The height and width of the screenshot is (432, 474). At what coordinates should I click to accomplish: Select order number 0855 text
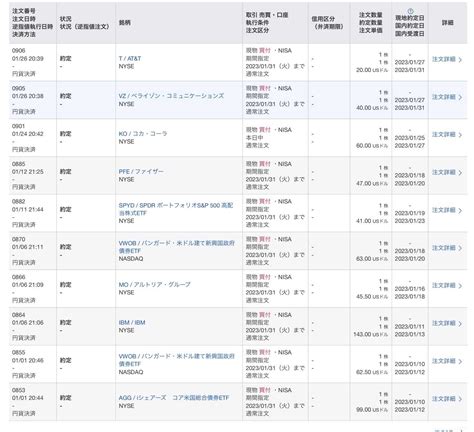pyautogui.click(x=19, y=352)
